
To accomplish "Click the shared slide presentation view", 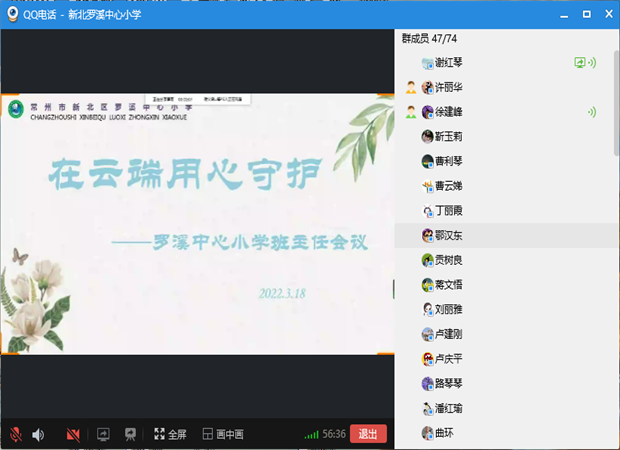I will pyautogui.click(x=197, y=223).
